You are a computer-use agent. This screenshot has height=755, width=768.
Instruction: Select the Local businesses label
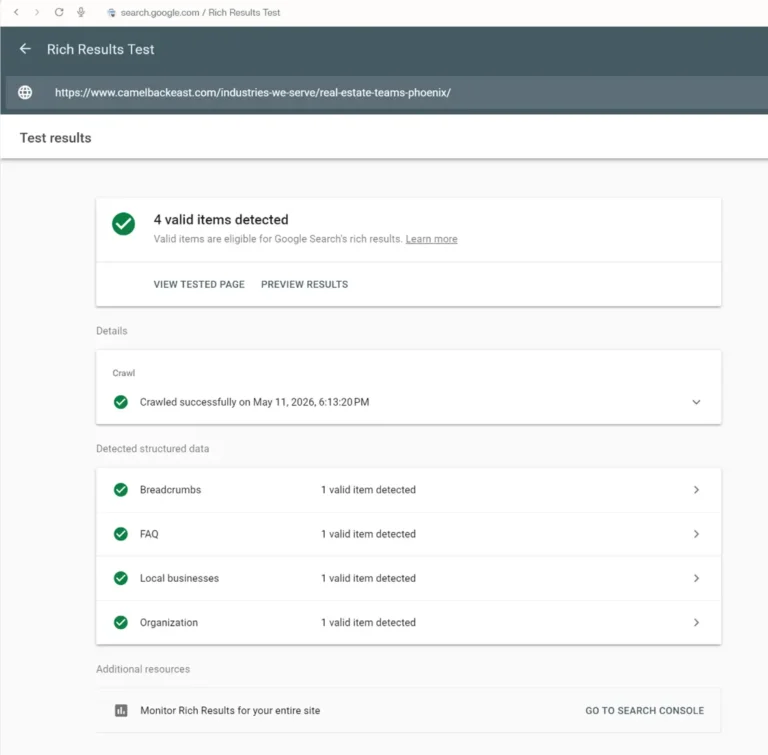coord(179,578)
